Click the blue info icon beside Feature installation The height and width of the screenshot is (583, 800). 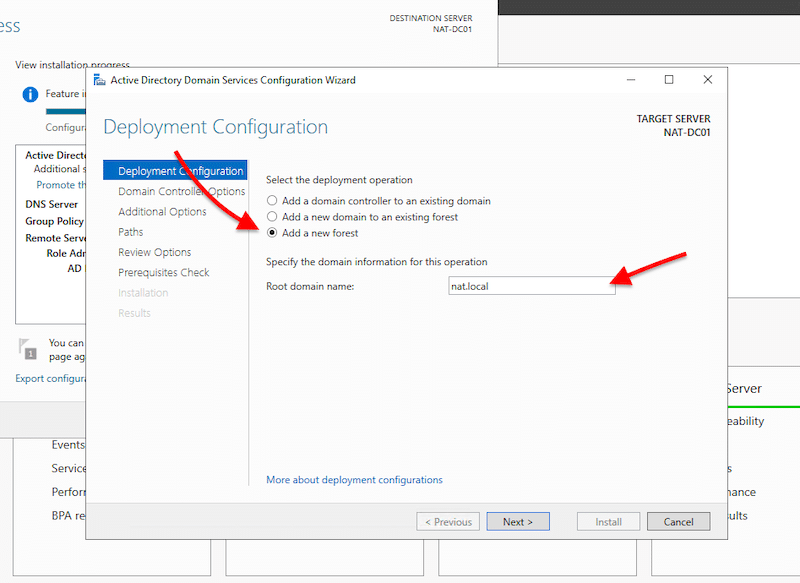(x=30, y=94)
